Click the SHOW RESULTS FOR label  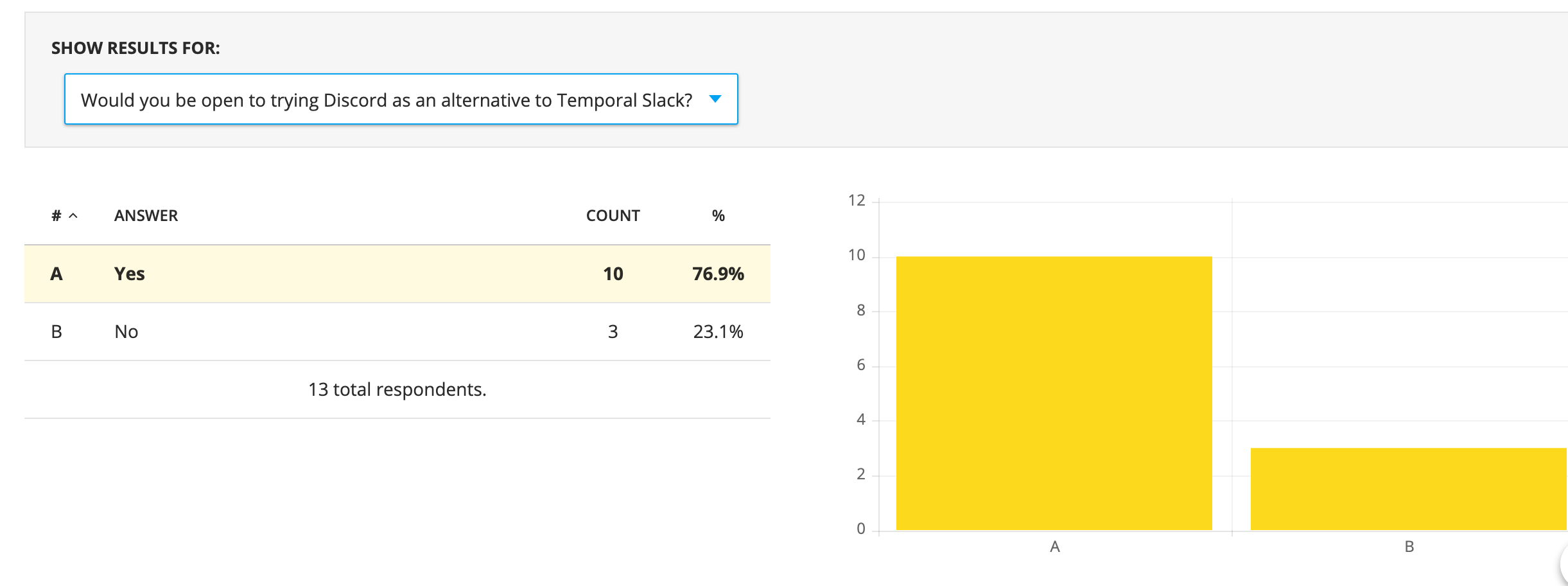tap(135, 48)
